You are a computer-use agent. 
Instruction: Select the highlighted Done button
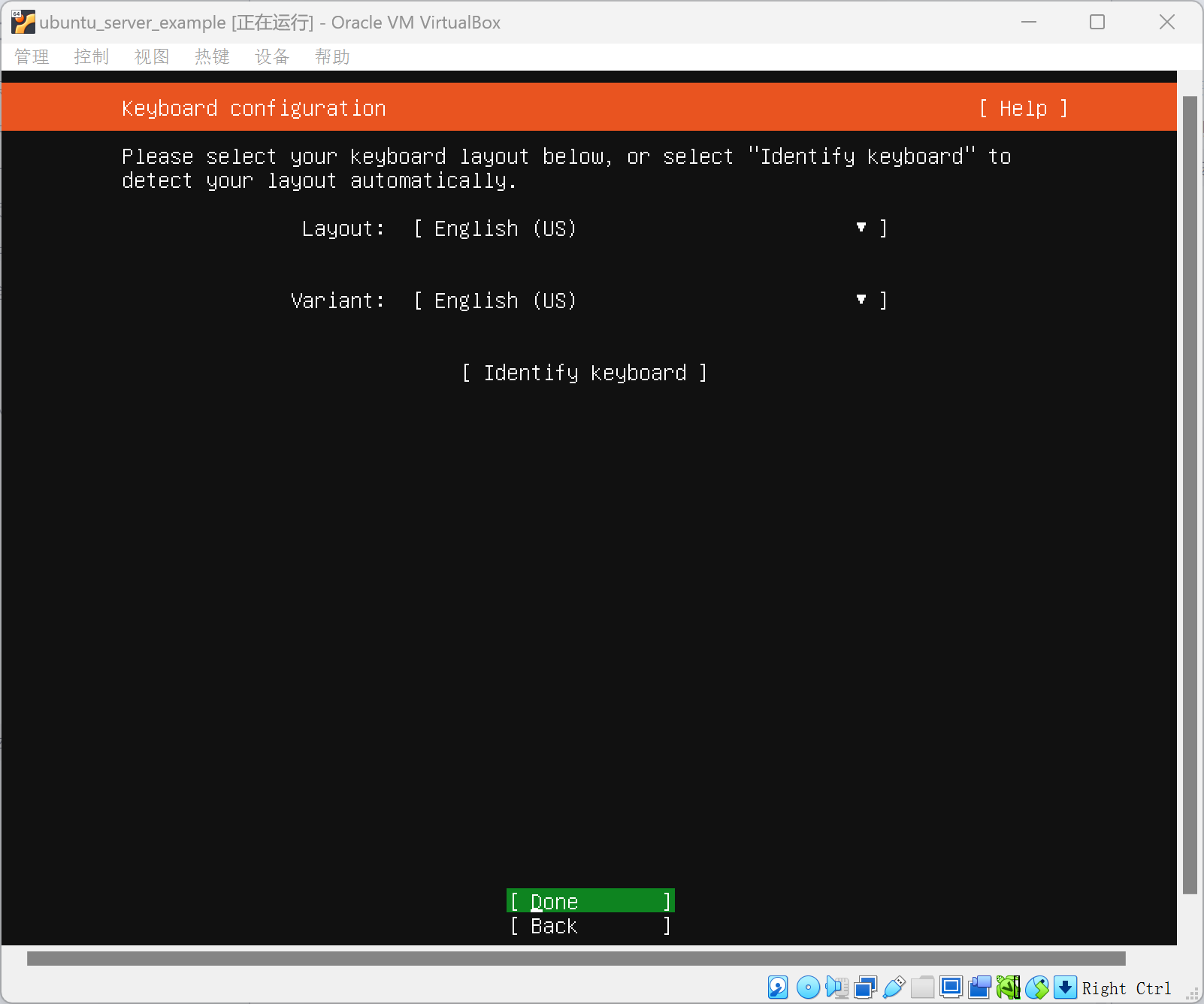pos(590,901)
